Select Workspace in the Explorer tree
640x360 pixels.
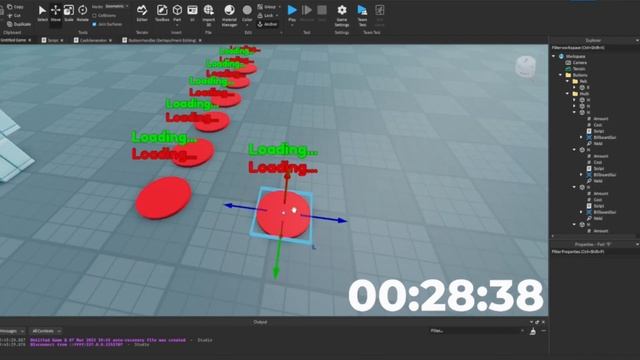pos(575,56)
